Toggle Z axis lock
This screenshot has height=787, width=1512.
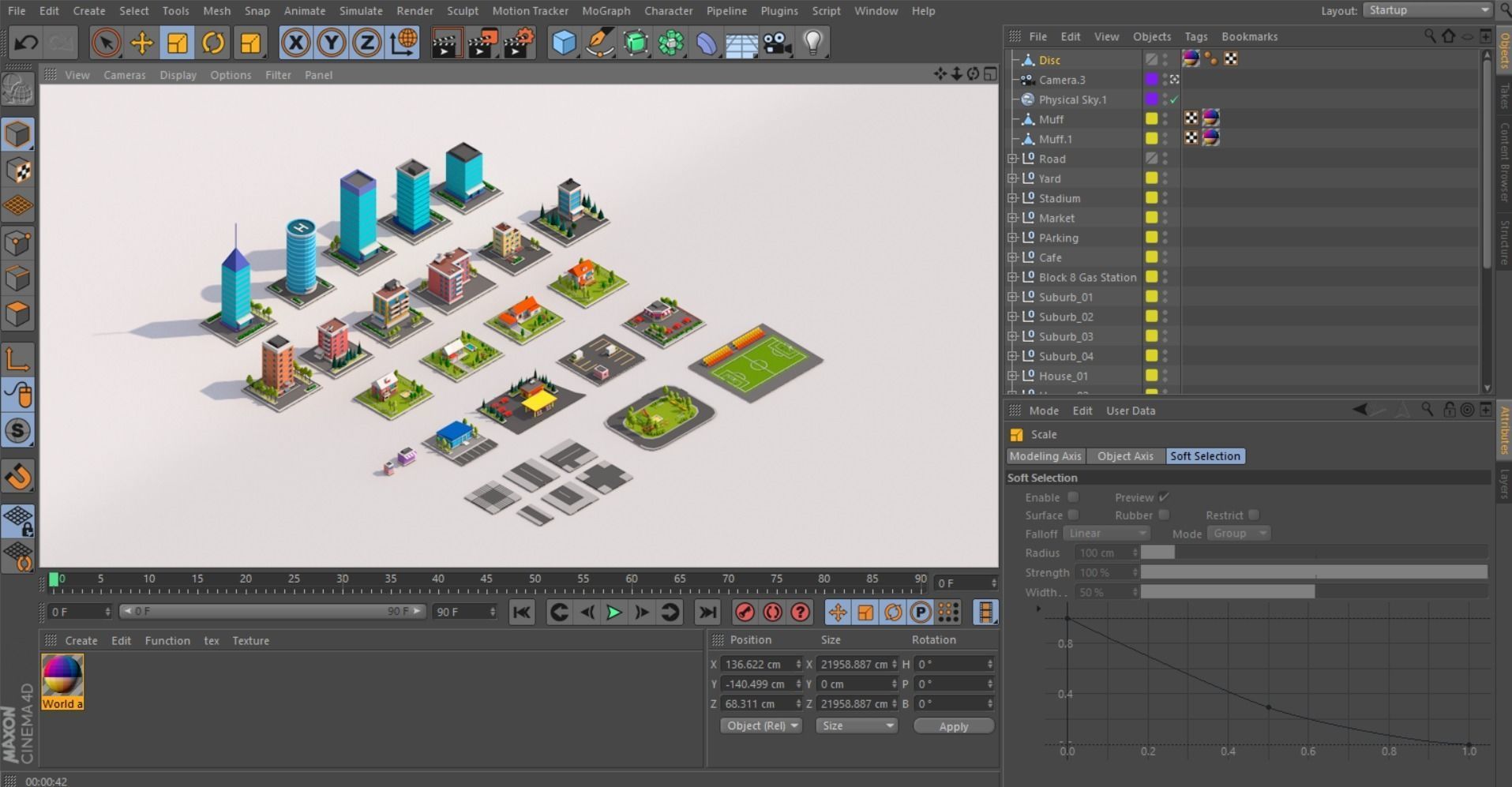pos(367,43)
